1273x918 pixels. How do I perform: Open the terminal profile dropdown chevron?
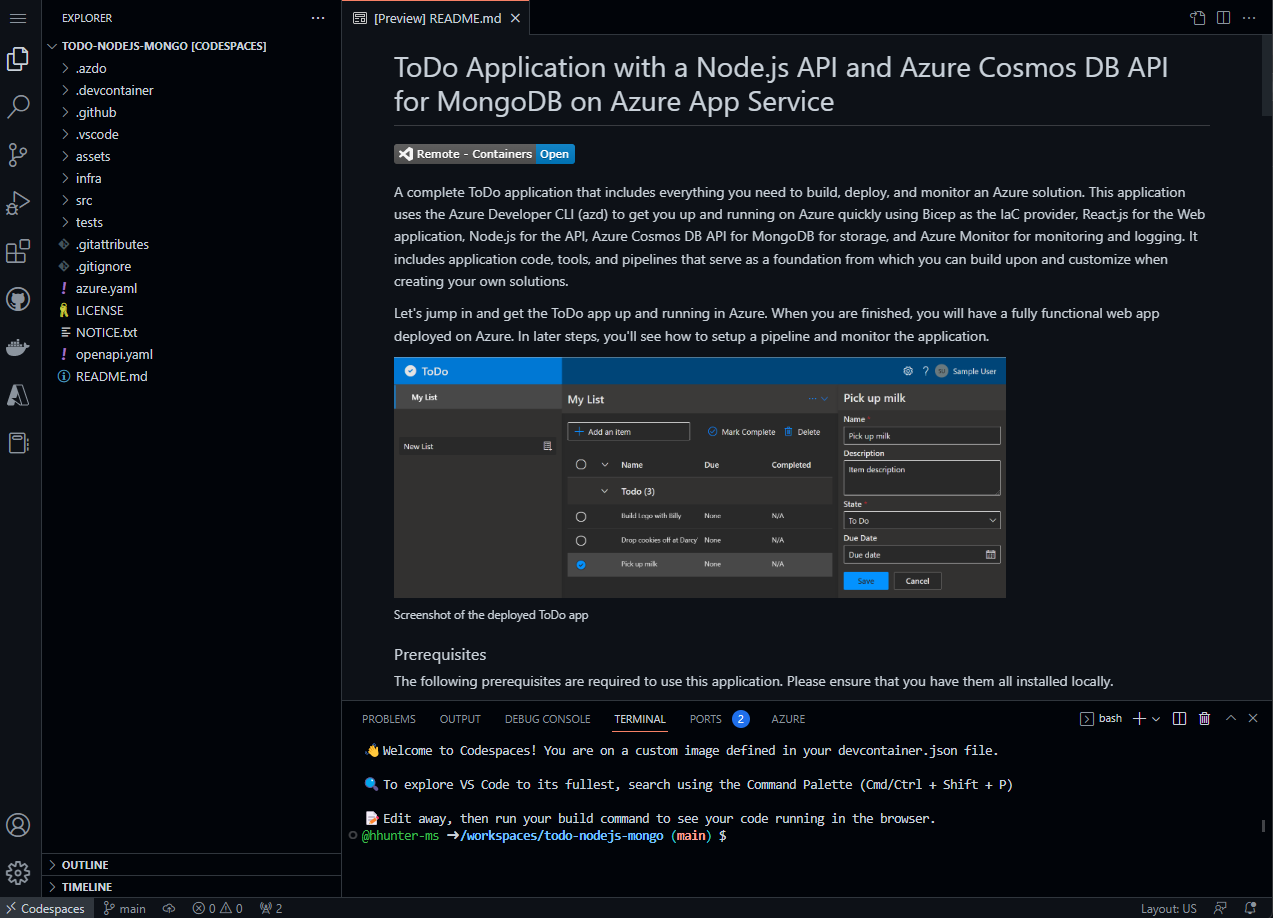click(1156, 718)
